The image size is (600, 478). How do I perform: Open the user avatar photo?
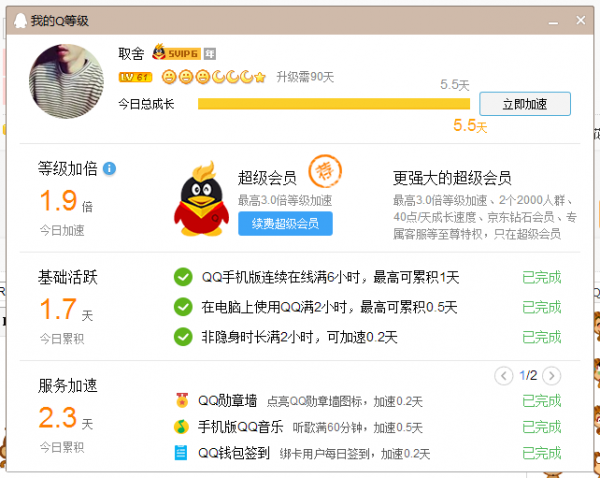(x=67, y=81)
